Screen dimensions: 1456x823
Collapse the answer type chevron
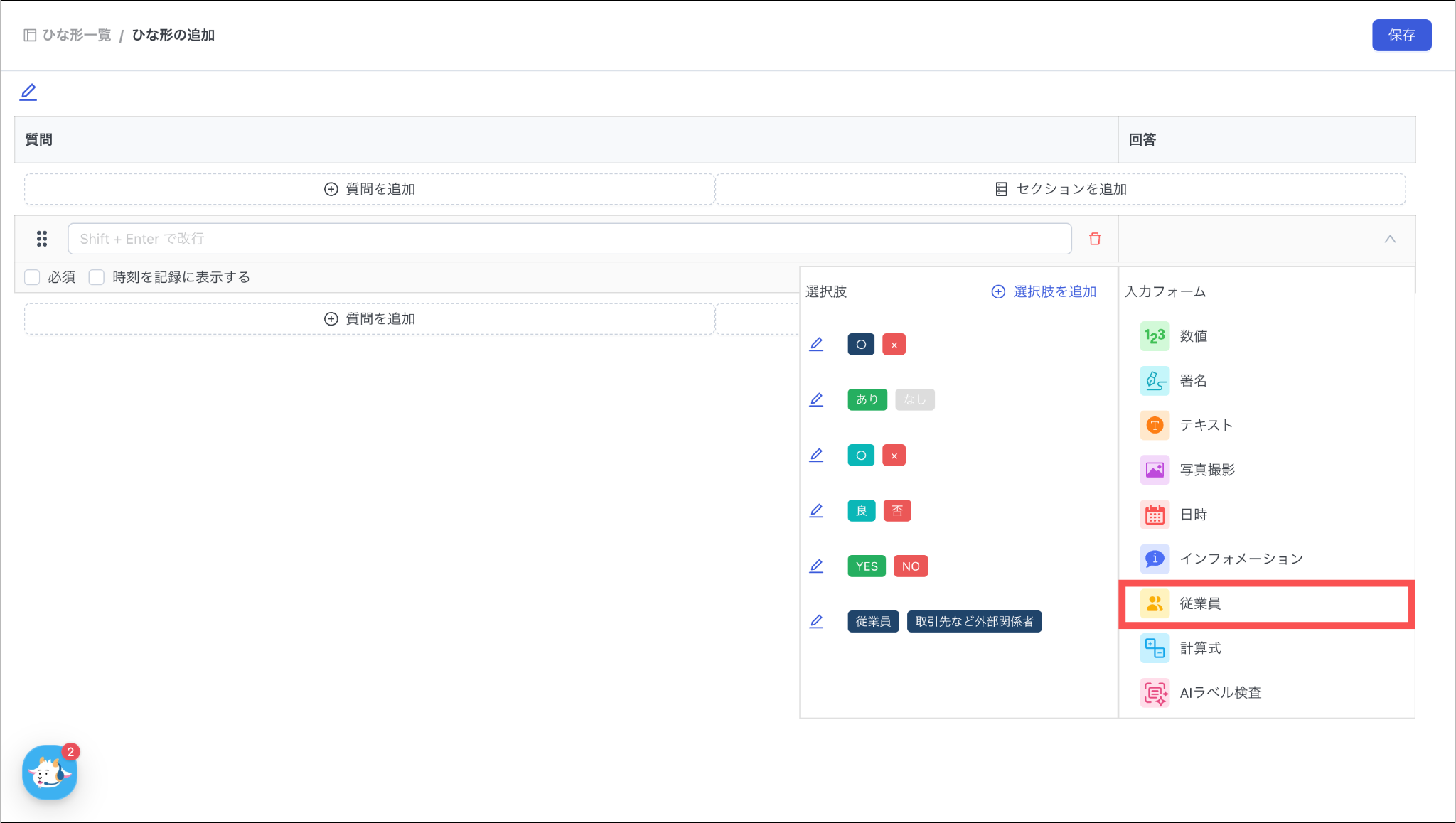click(x=1390, y=239)
